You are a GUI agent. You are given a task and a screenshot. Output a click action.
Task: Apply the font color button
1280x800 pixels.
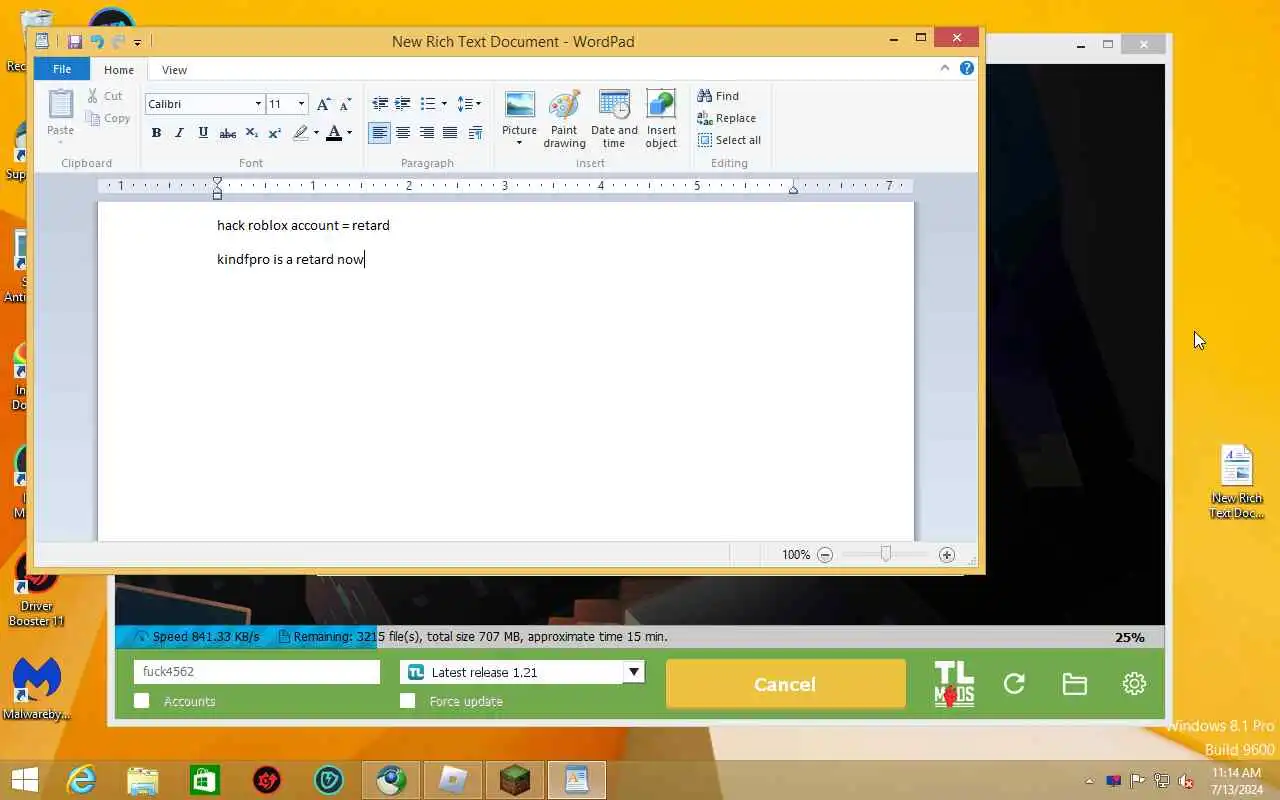[334, 133]
